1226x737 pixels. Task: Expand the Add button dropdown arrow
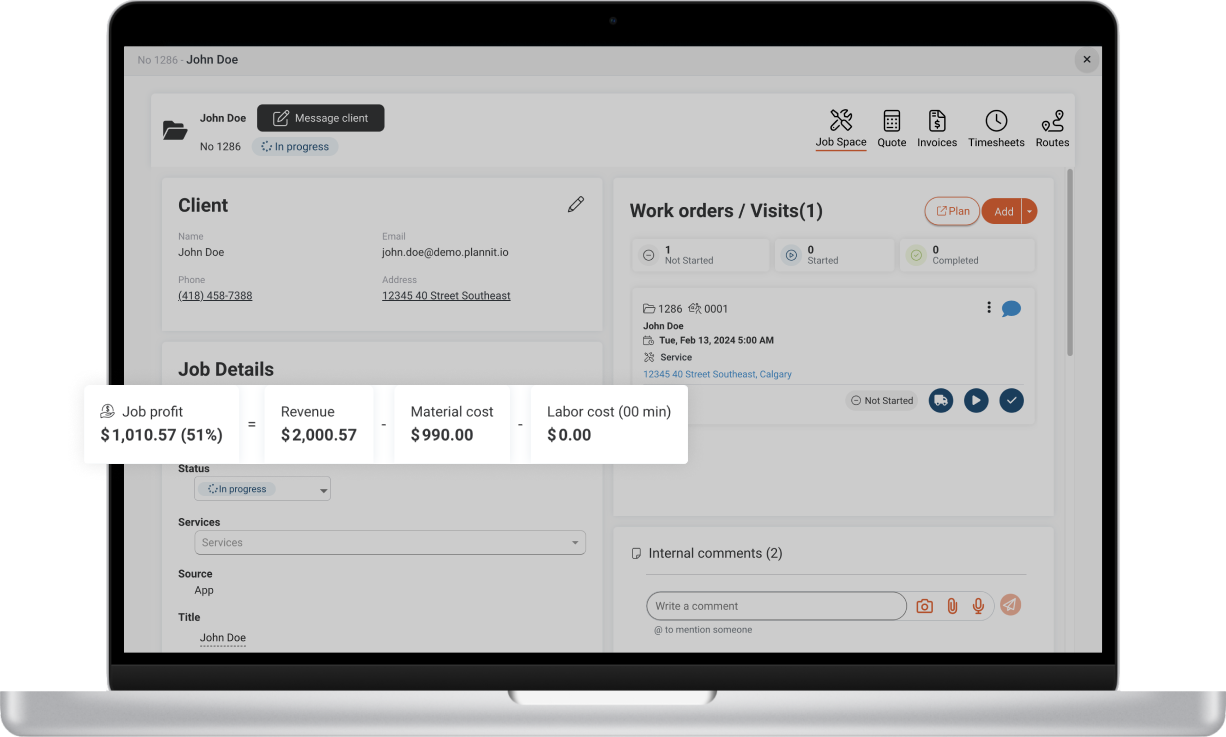[x=1030, y=211]
